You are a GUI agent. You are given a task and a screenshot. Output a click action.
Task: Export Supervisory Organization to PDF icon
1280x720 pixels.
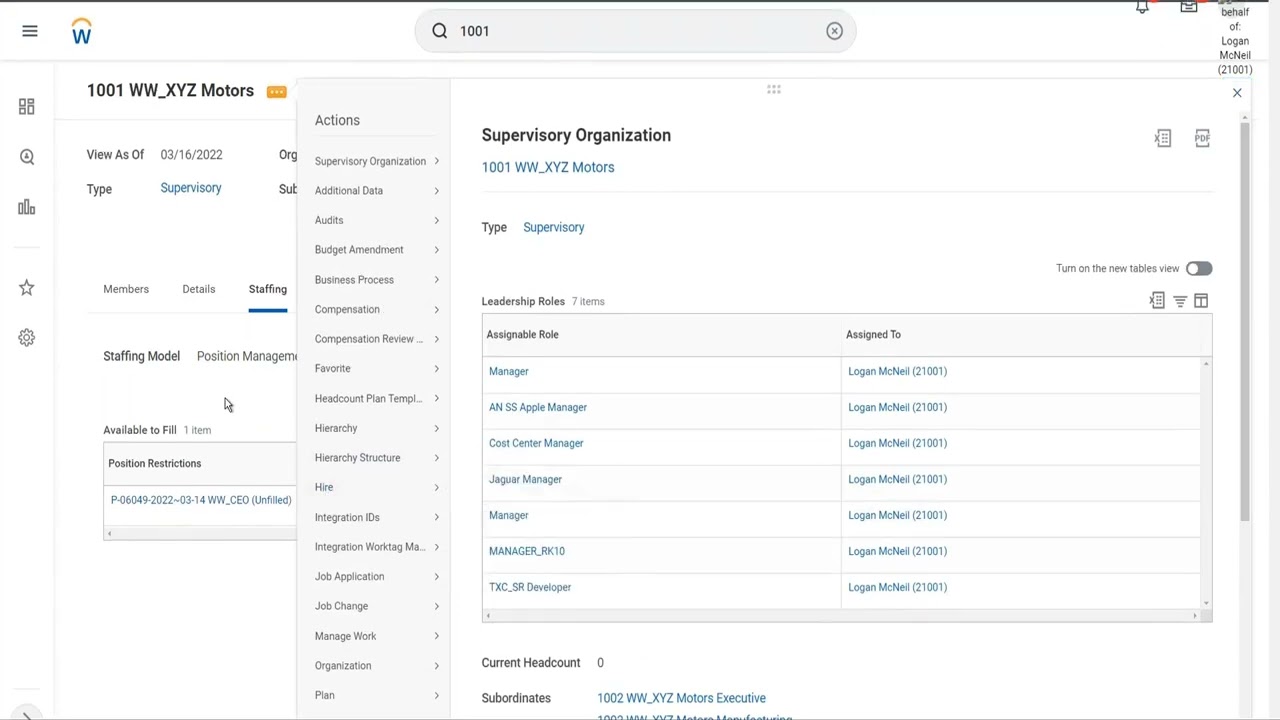pyautogui.click(x=1202, y=138)
